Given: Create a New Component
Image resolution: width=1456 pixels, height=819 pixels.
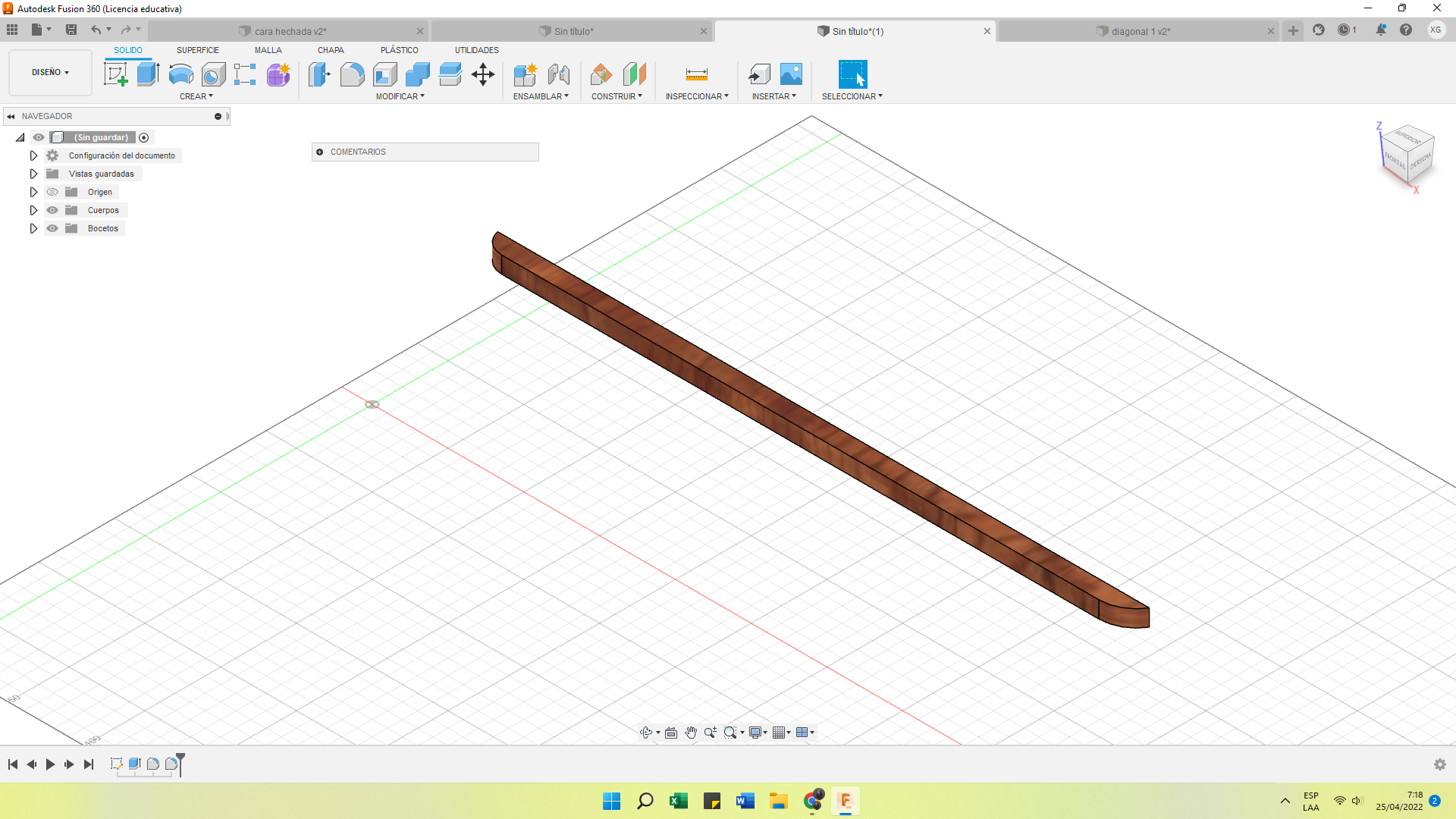Looking at the screenshot, I should click(525, 74).
